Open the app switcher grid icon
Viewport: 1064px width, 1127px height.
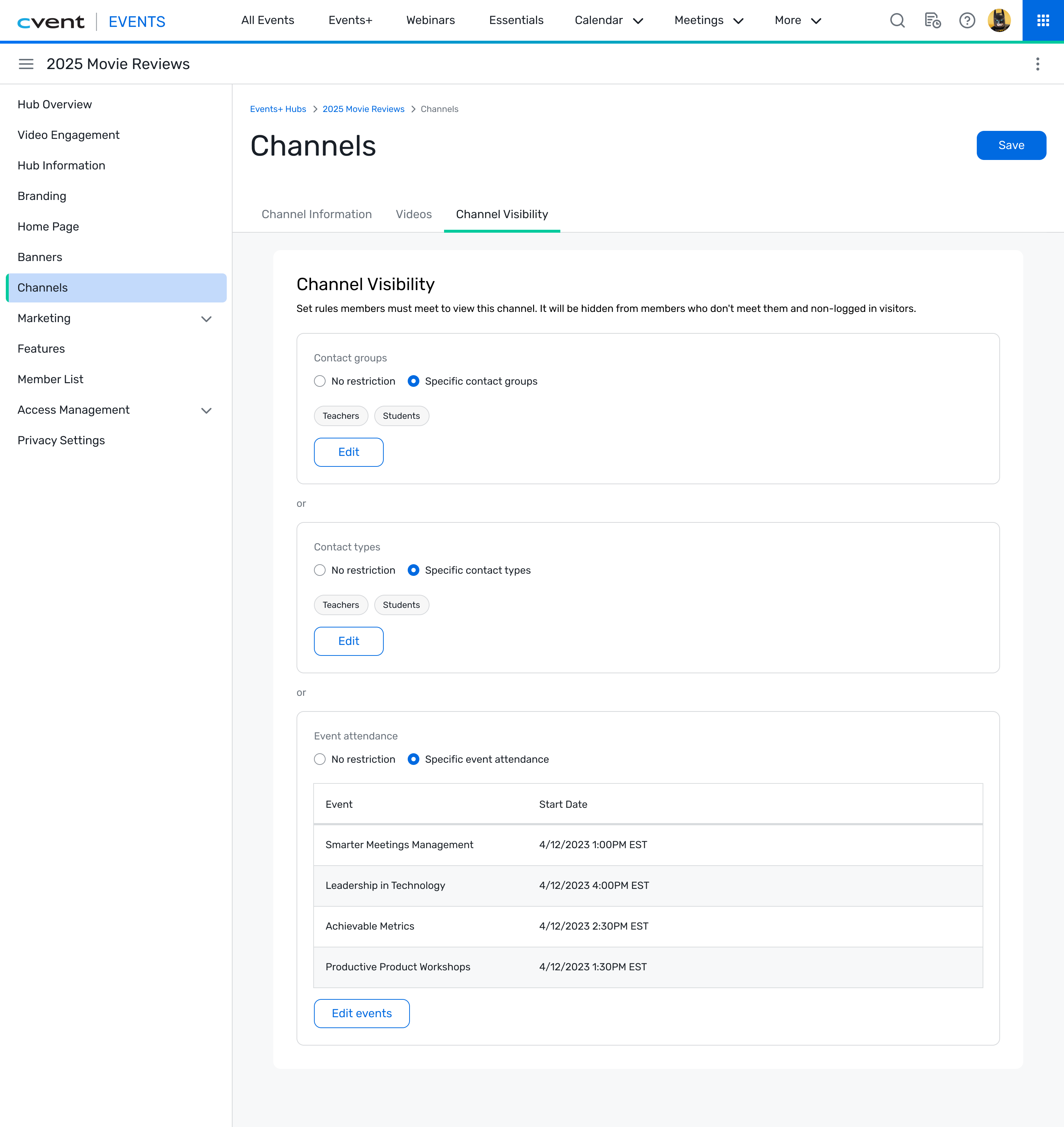(1043, 21)
